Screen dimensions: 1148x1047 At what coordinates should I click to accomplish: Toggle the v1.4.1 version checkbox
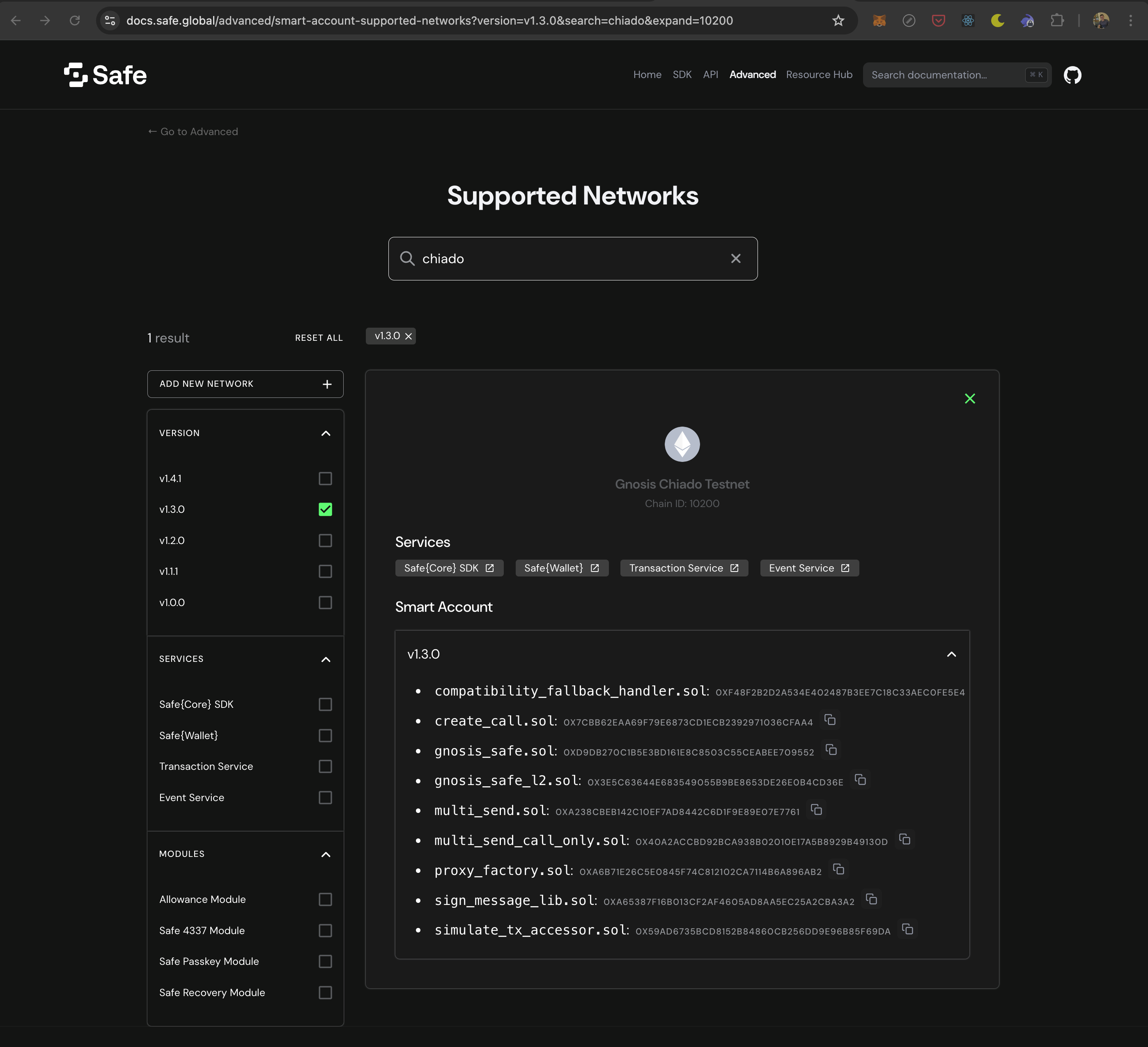click(x=326, y=478)
